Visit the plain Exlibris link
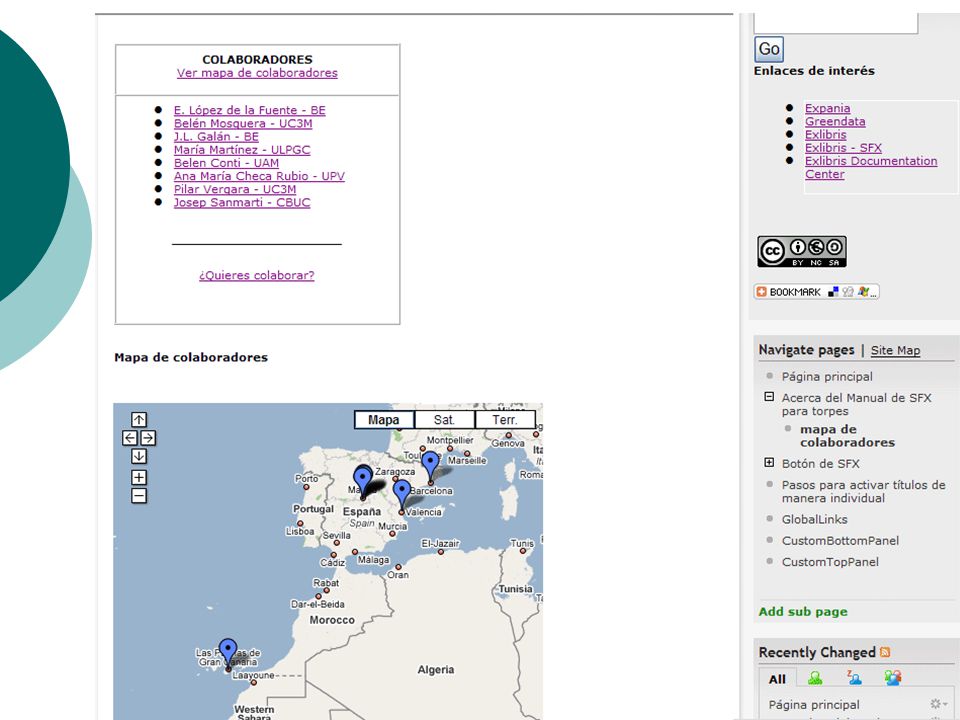The width and height of the screenshot is (960, 720). click(x=826, y=135)
